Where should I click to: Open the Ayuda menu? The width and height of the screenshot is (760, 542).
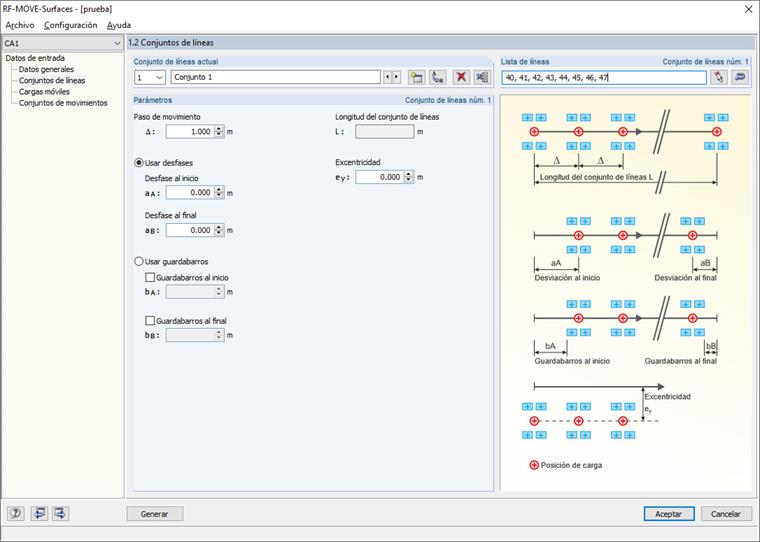click(119, 25)
